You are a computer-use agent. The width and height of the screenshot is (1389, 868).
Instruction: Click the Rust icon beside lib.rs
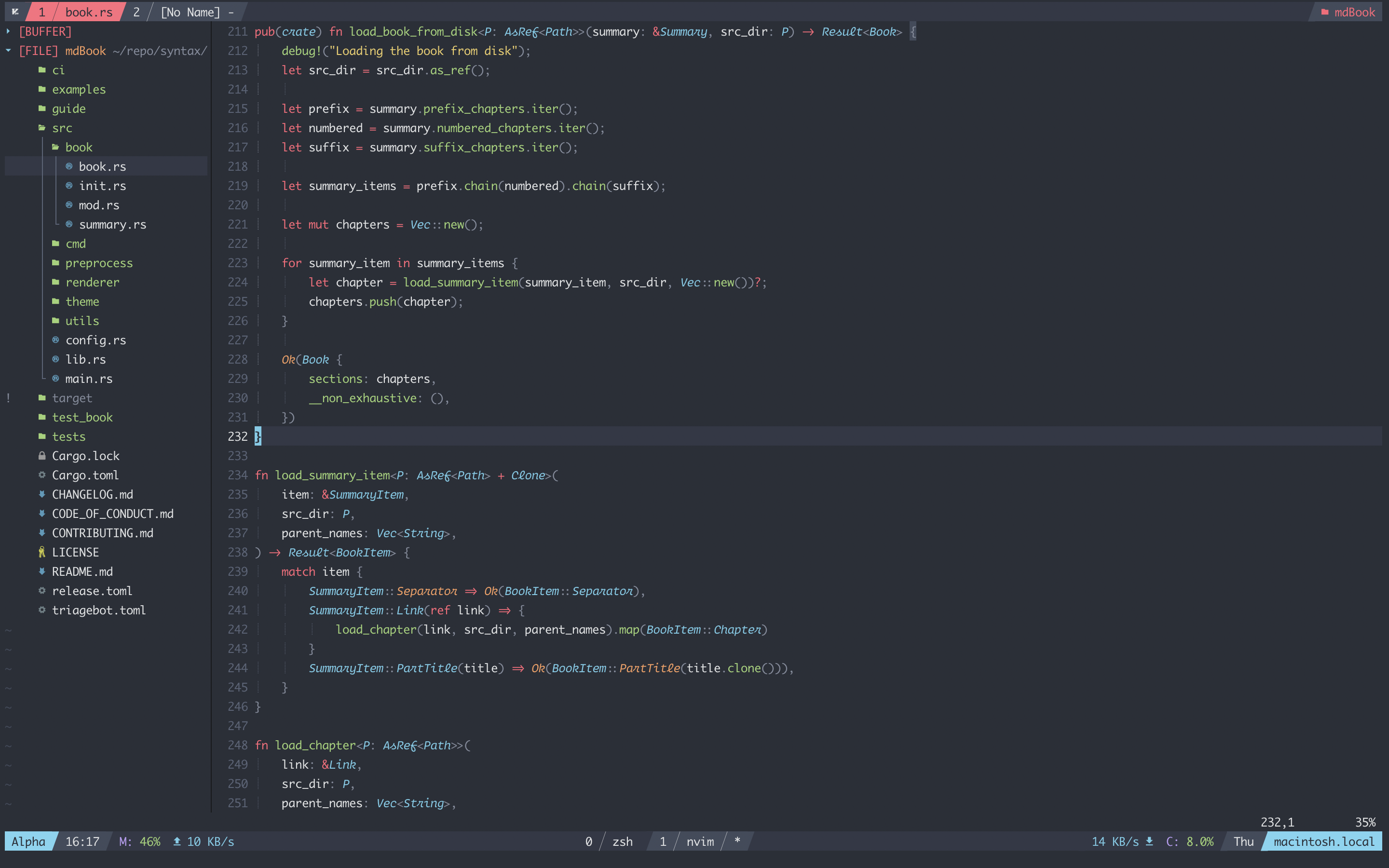tap(55, 359)
